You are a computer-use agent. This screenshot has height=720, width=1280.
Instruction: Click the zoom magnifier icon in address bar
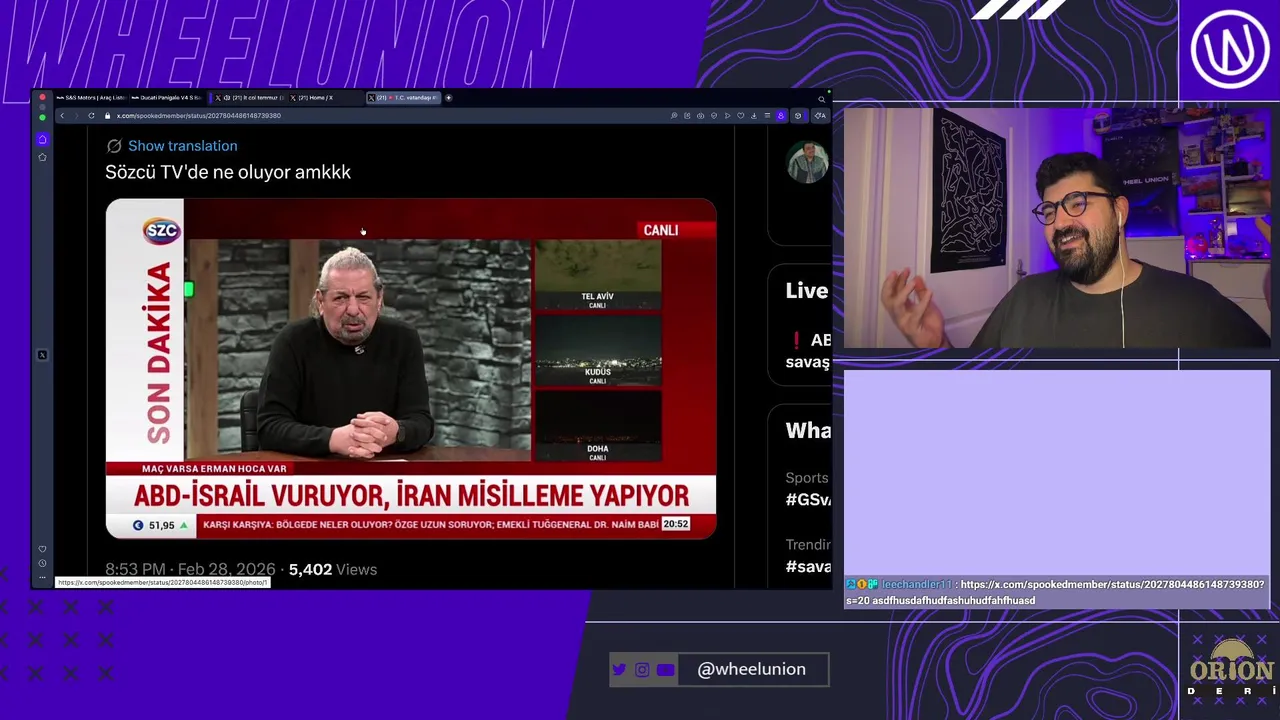674,116
